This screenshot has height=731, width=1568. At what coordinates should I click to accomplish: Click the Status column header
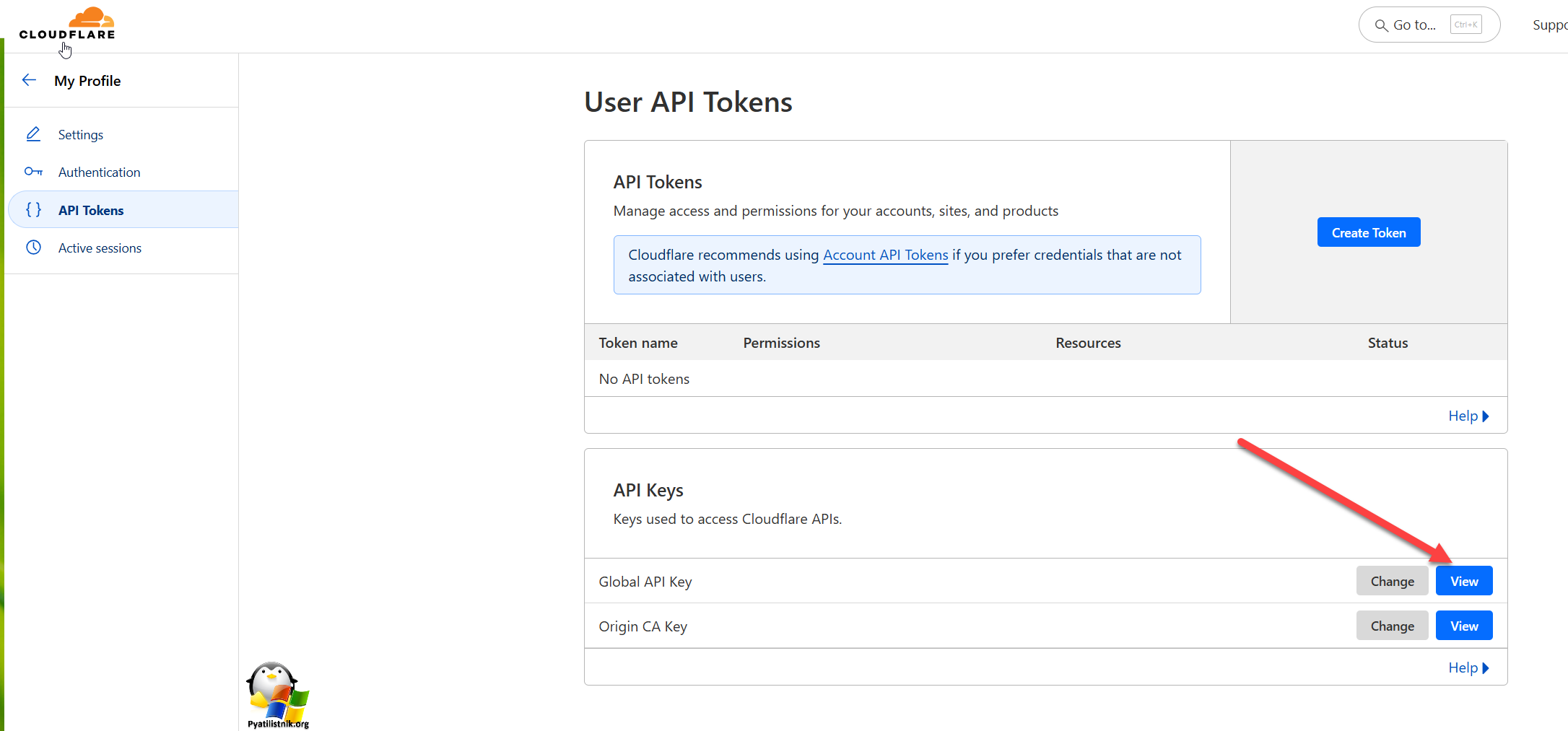[1388, 343]
